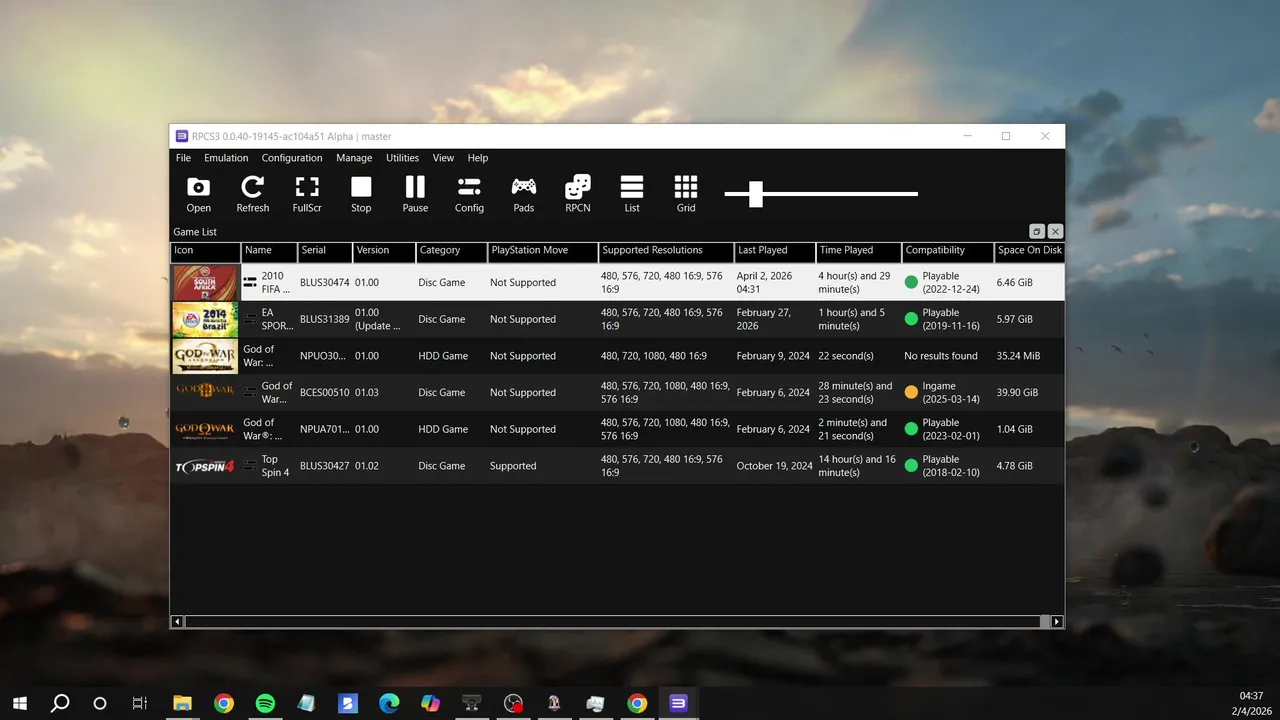The width and height of the screenshot is (1280, 720).
Task: Open the File menu
Action: [x=183, y=158]
